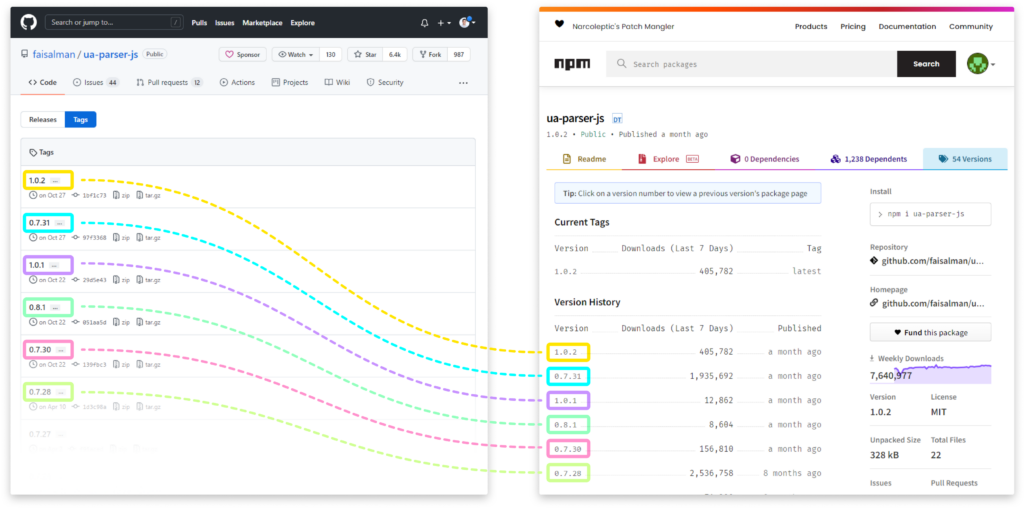Open the GitHub logo home link

click(x=29, y=23)
